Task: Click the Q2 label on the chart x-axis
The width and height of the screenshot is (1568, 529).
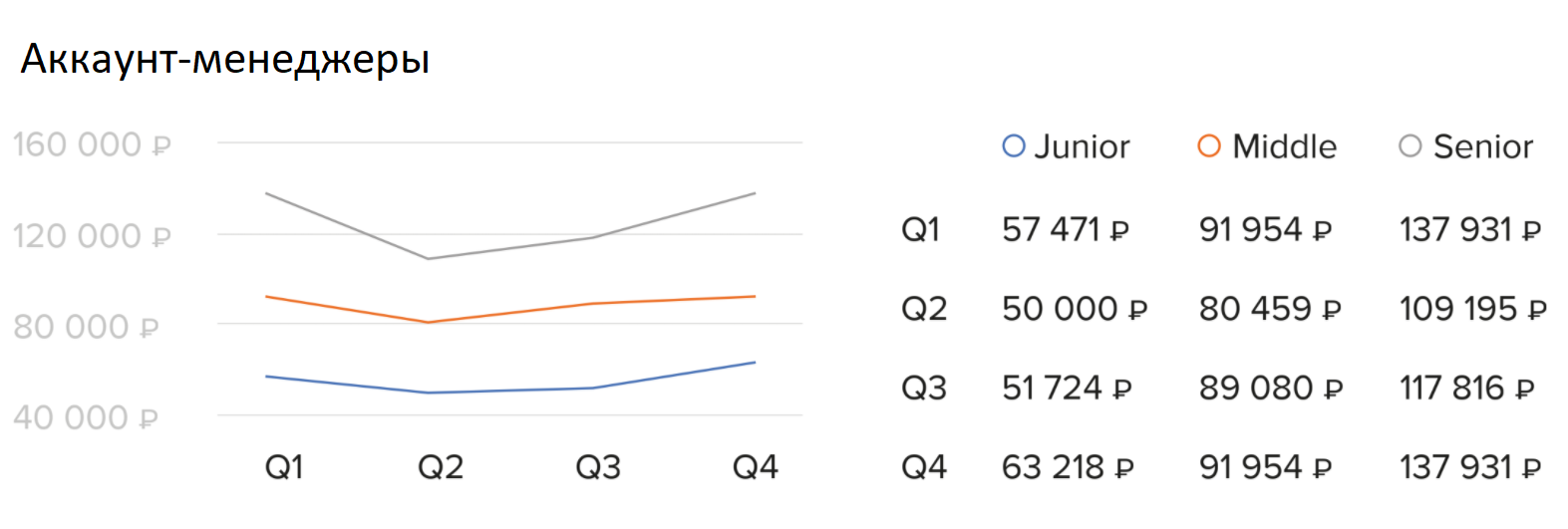Action: click(440, 467)
